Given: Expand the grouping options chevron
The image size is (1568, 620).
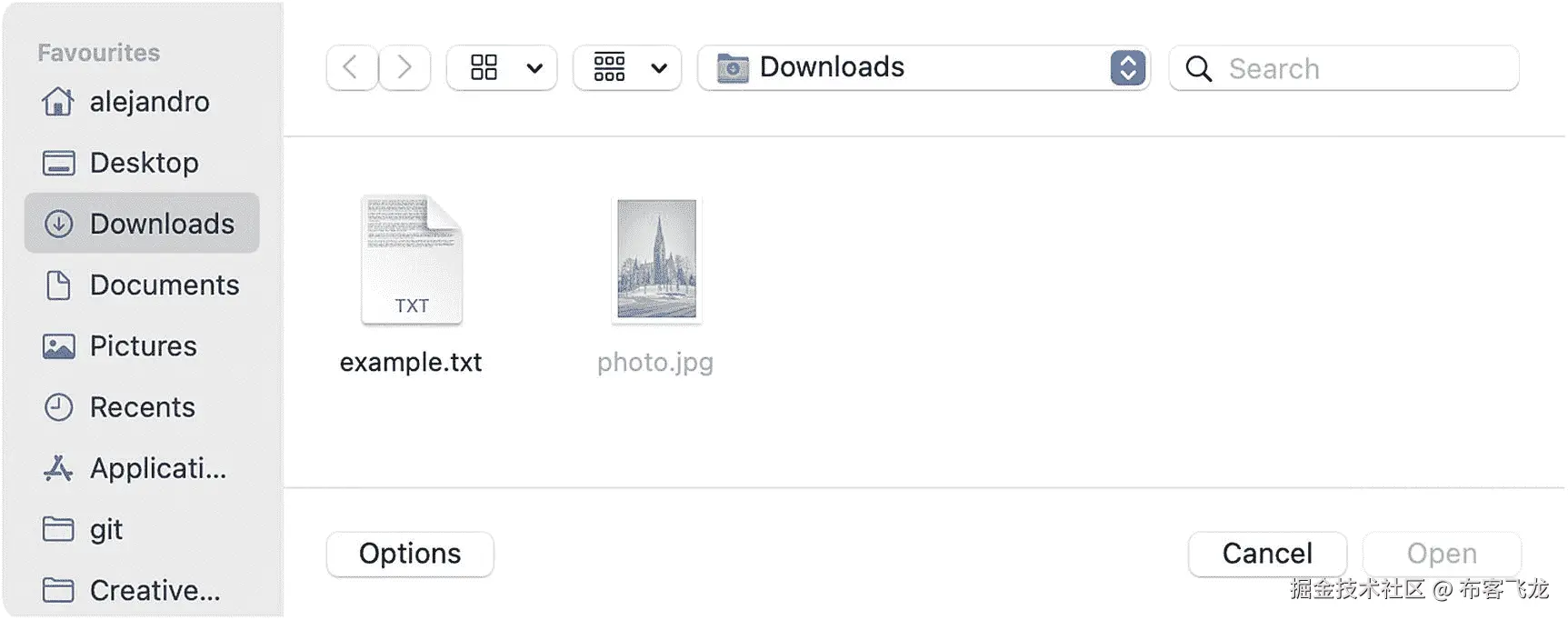Looking at the screenshot, I should coord(660,68).
